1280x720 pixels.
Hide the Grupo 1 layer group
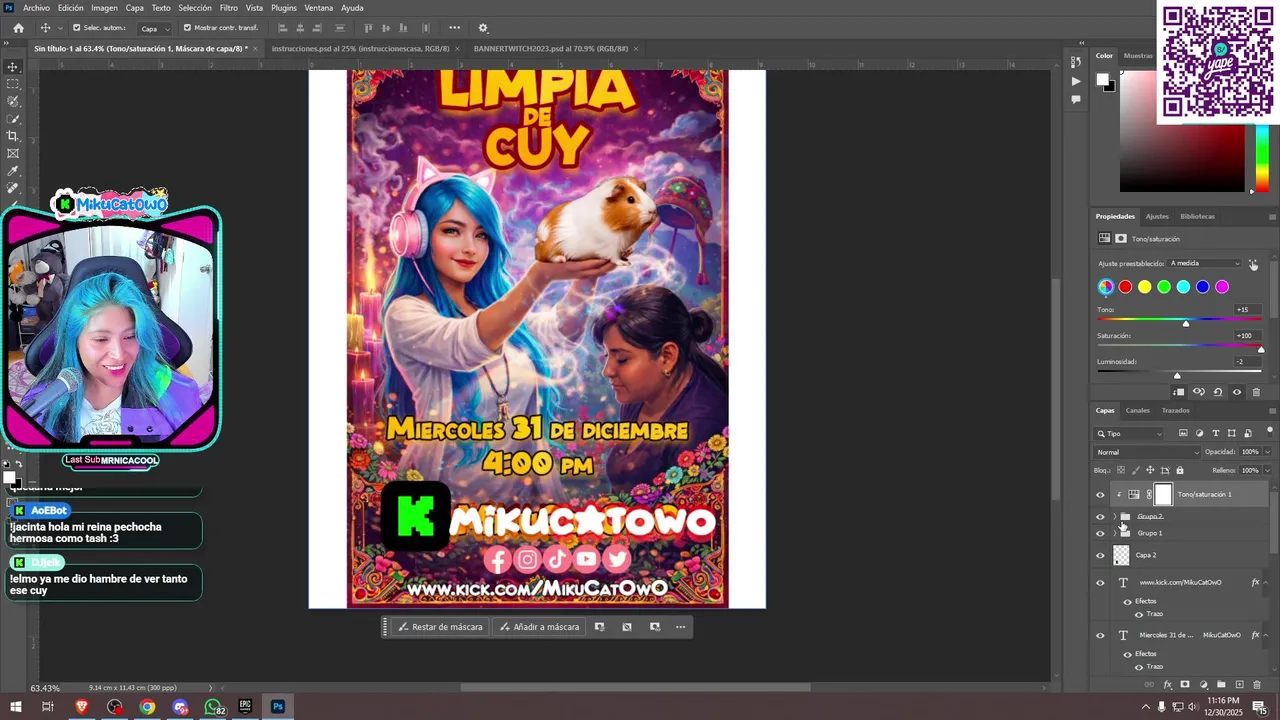click(1100, 533)
